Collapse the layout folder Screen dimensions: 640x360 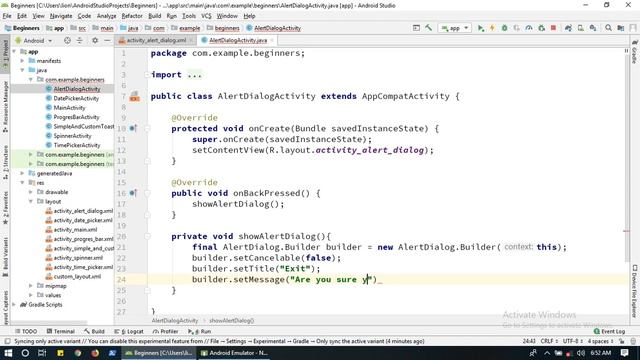pyautogui.click(x=31, y=201)
